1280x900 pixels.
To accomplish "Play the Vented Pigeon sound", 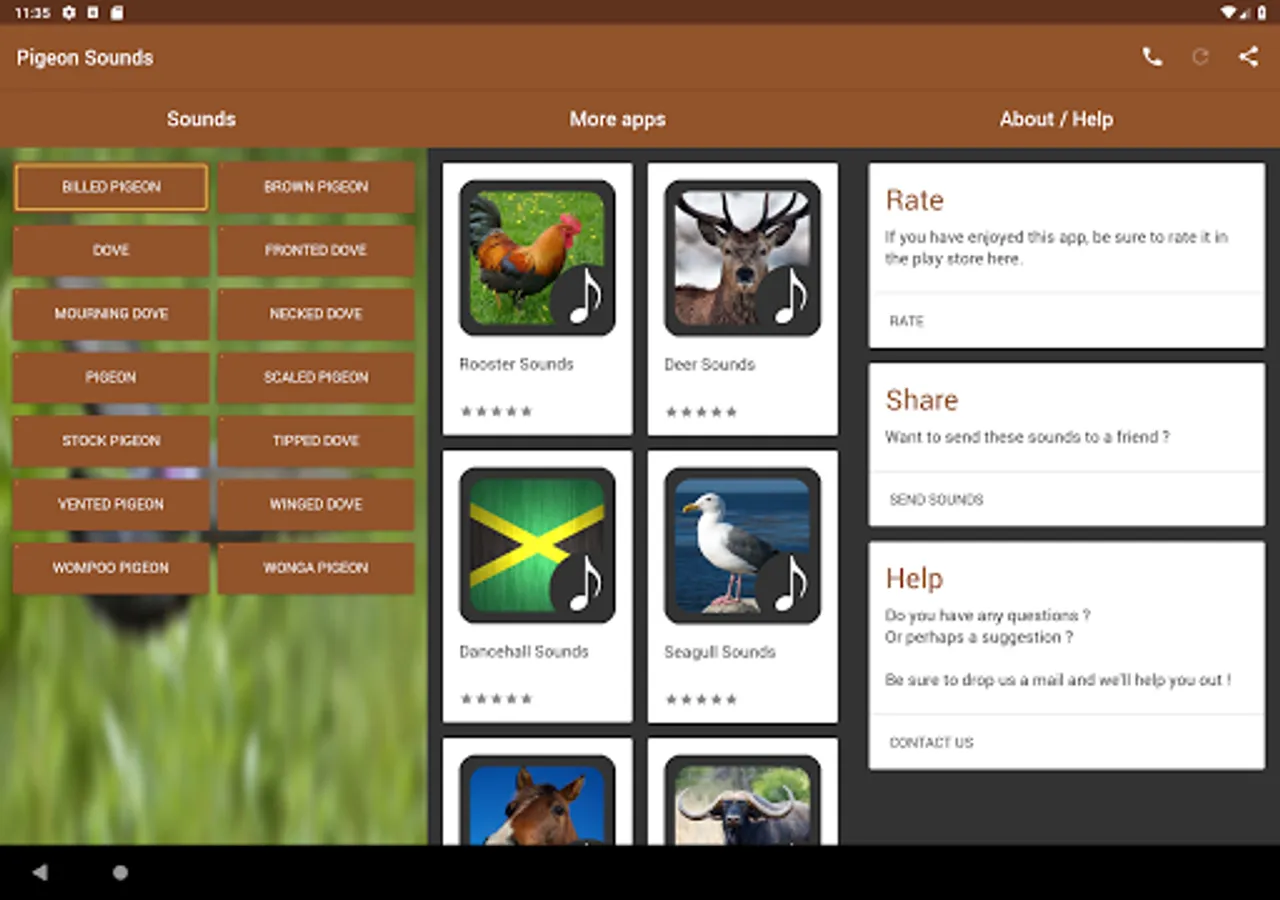I will tap(111, 504).
